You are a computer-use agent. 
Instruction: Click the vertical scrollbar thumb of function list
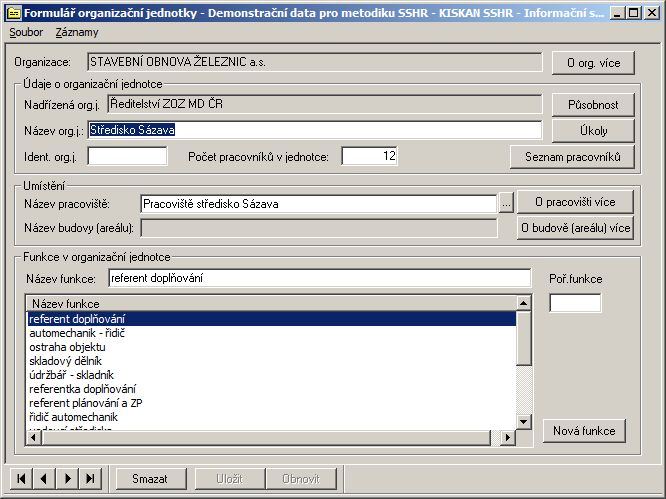524,338
